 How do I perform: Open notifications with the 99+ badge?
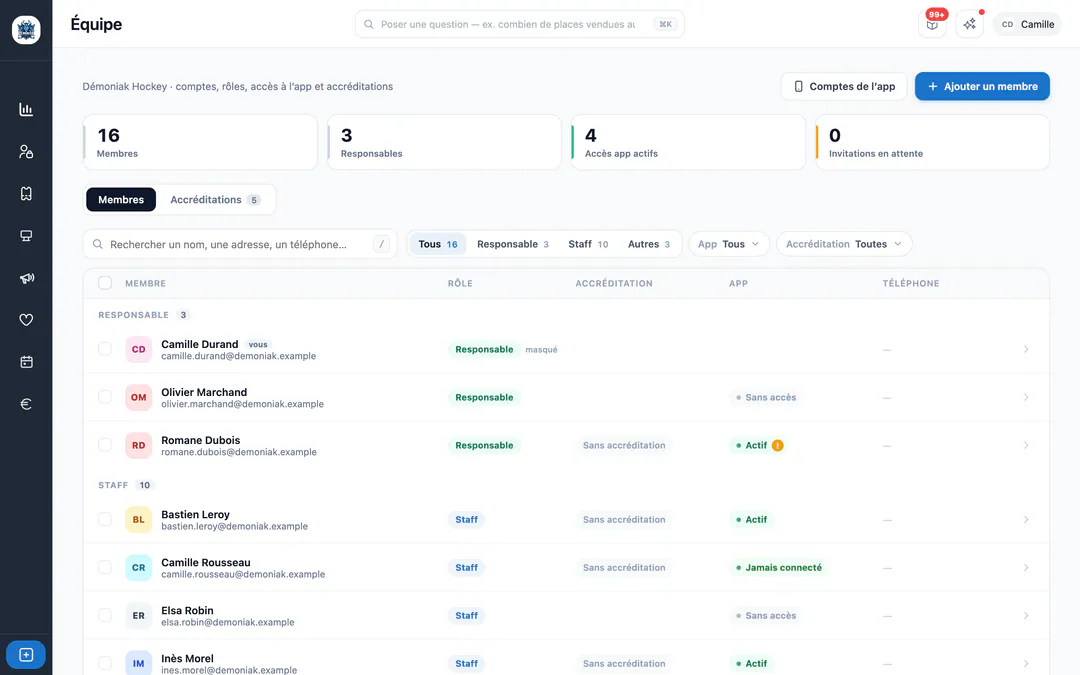[x=933, y=24]
